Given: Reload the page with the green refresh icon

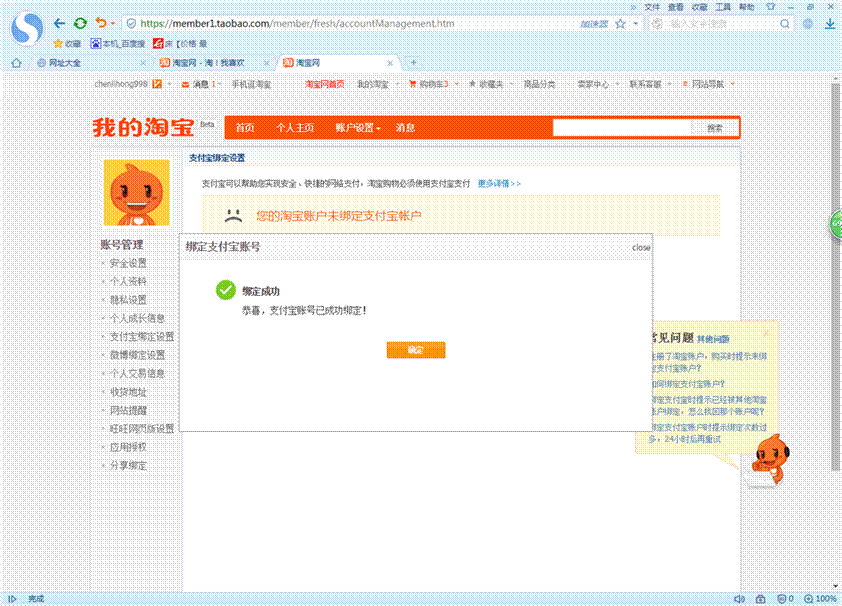Looking at the screenshot, I should pyautogui.click(x=80, y=23).
